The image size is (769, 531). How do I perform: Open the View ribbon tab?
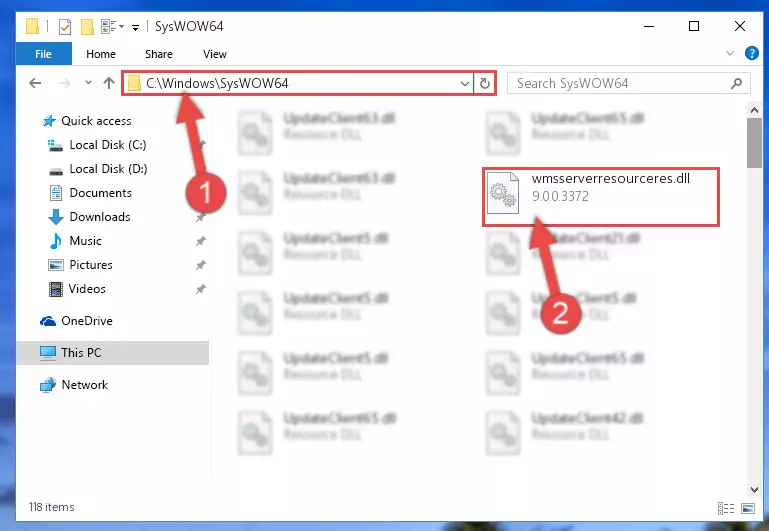coord(215,54)
